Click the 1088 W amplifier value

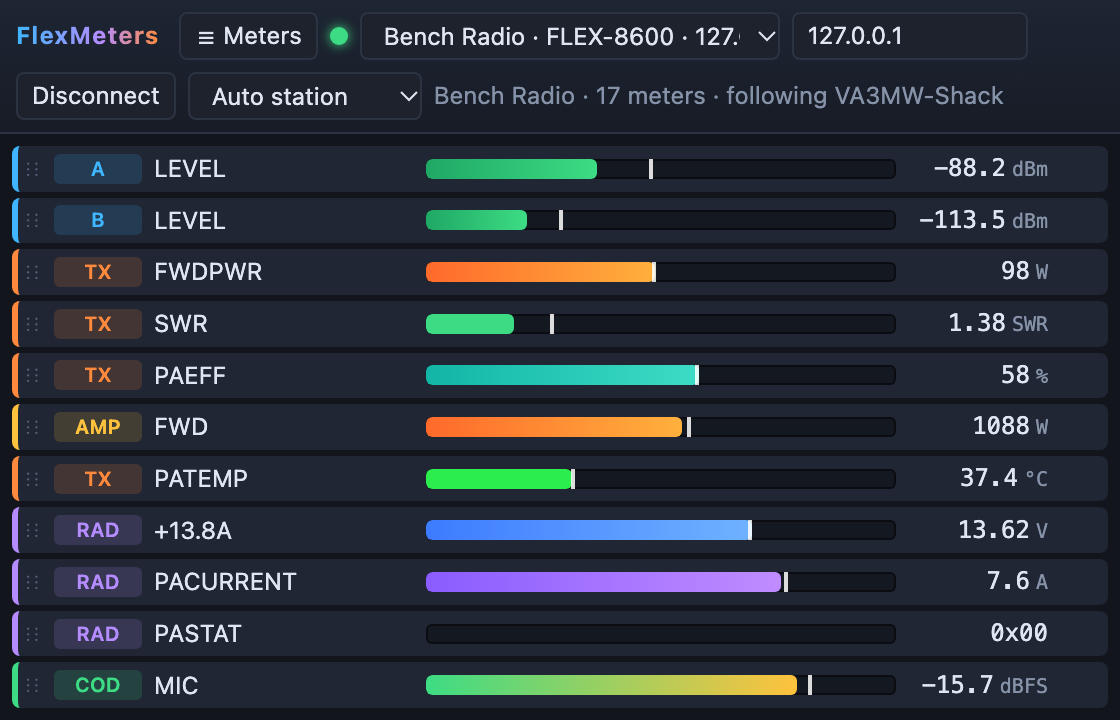1011,426
